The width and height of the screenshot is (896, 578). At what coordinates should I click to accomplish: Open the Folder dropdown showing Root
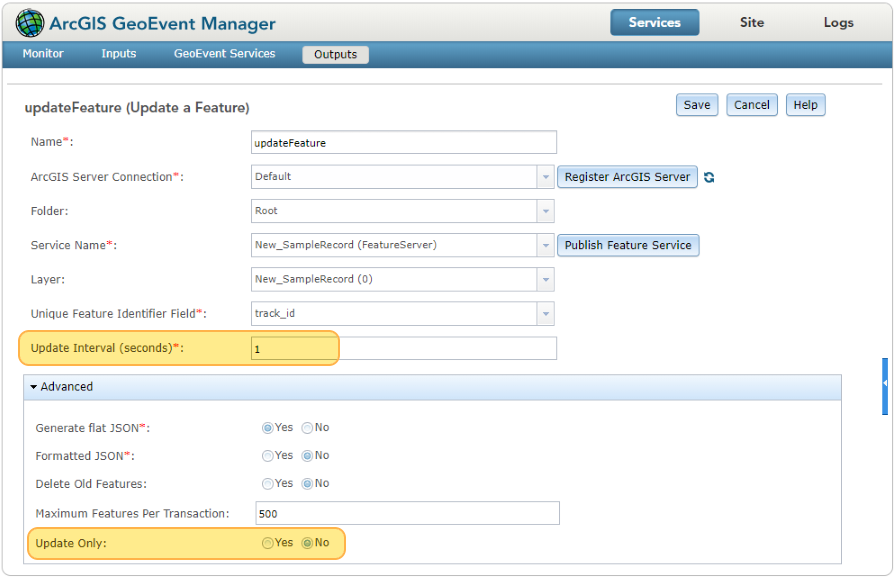[x=546, y=211]
